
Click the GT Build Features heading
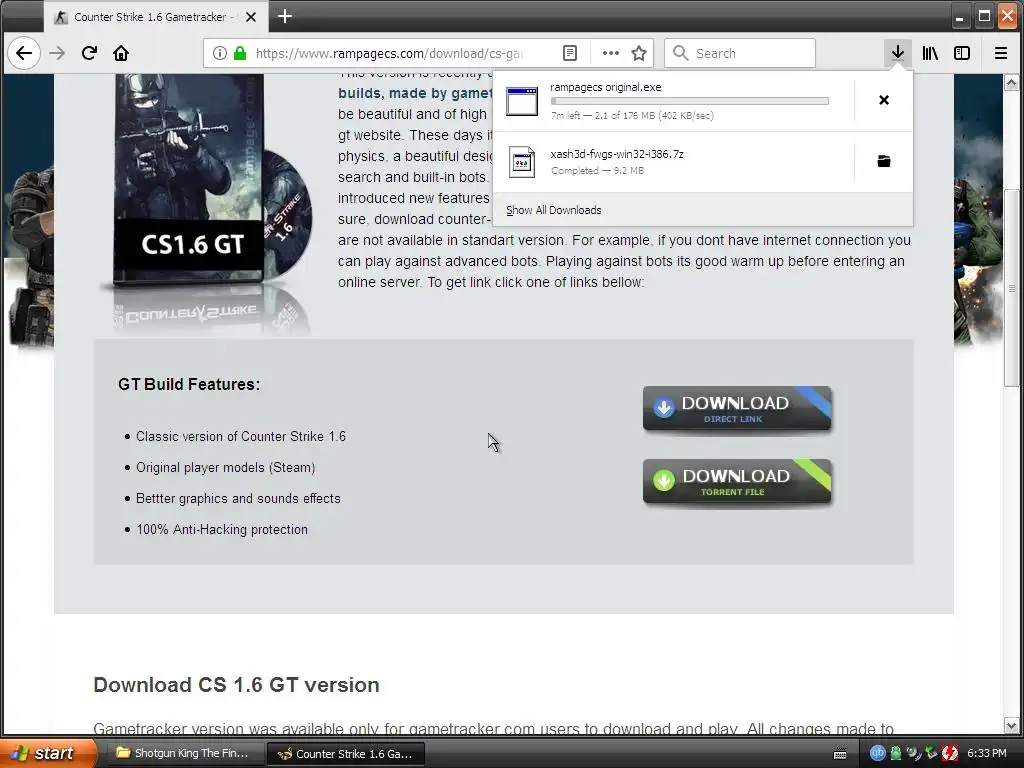(189, 384)
